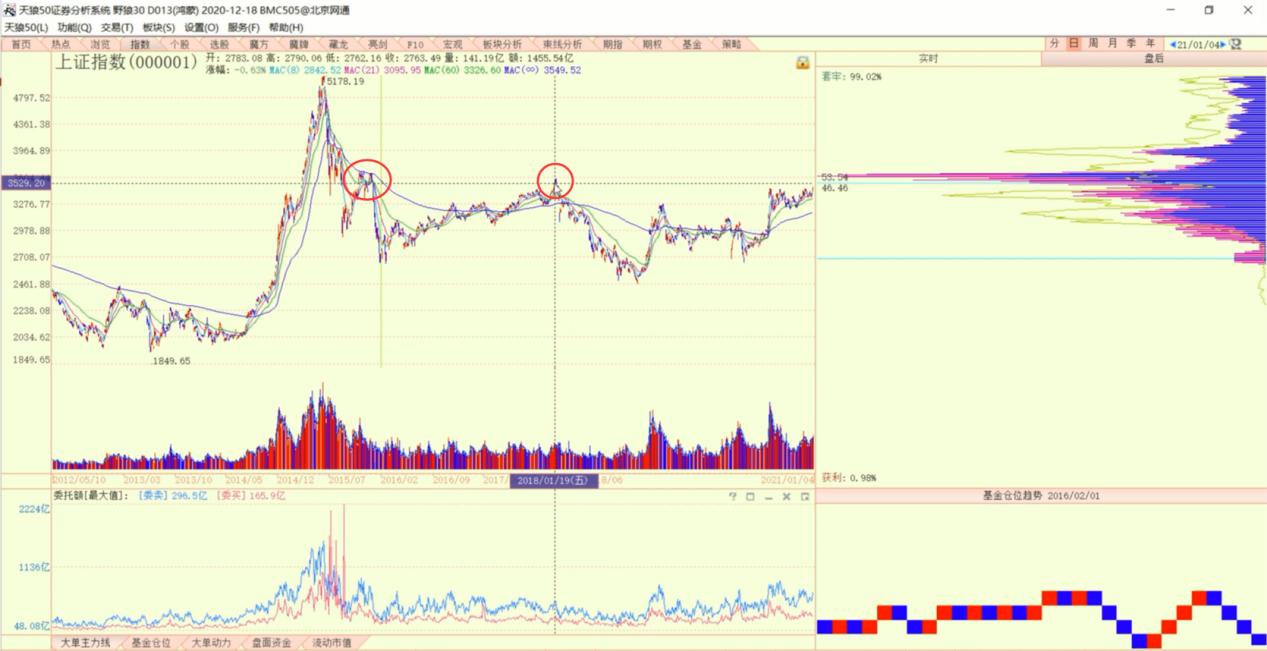1267x651 pixels.
Task: Open the 帮助(H) menu
Action: pyautogui.click(x=285, y=27)
